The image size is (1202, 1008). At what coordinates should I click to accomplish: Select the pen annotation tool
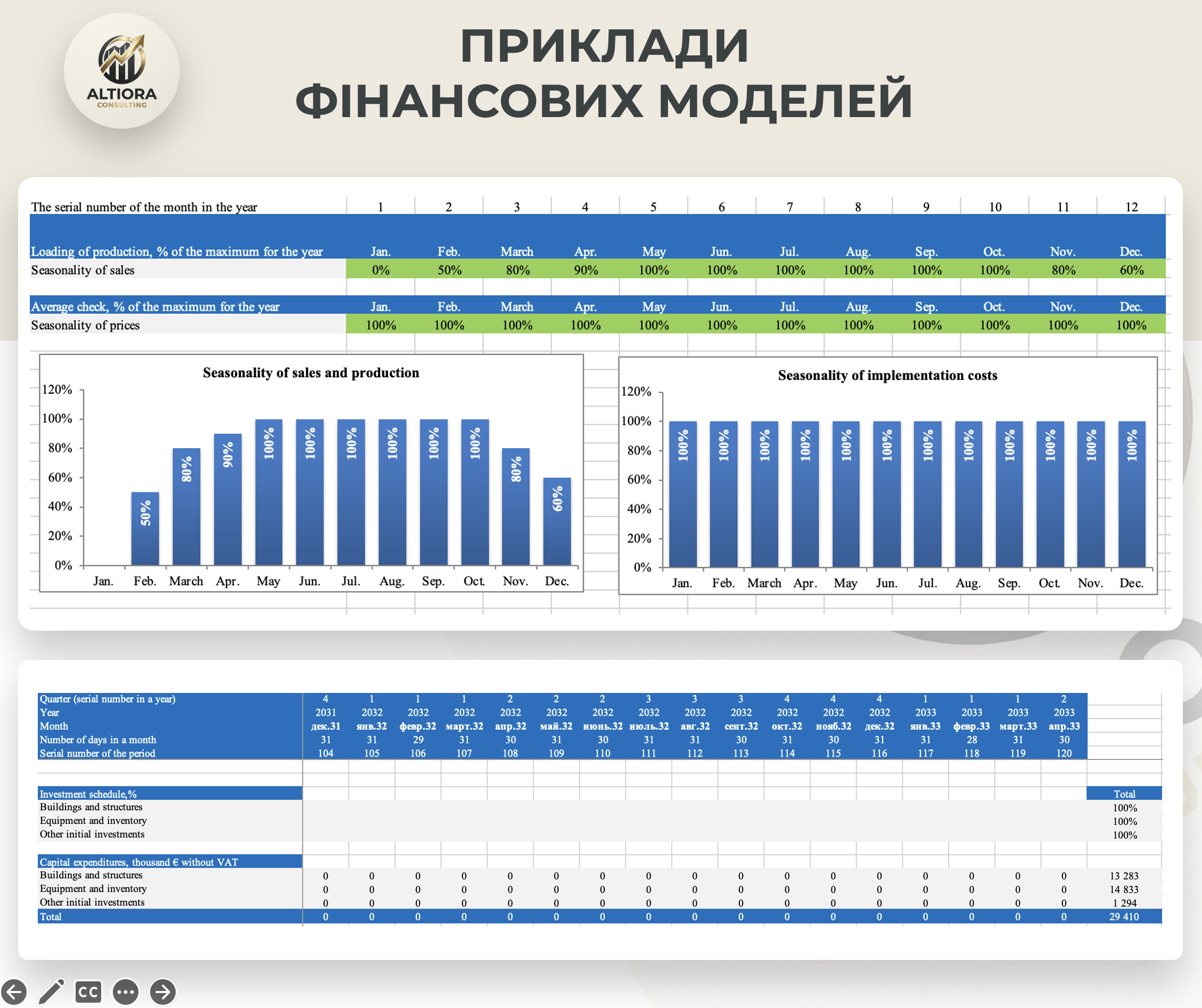click(x=52, y=992)
